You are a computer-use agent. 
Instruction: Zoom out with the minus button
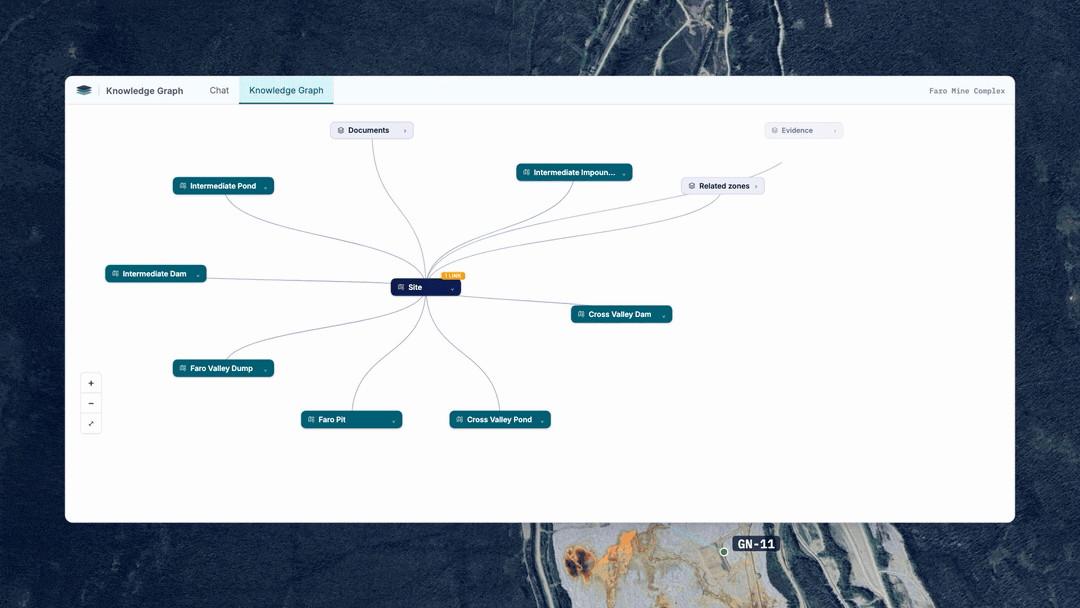click(x=91, y=403)
